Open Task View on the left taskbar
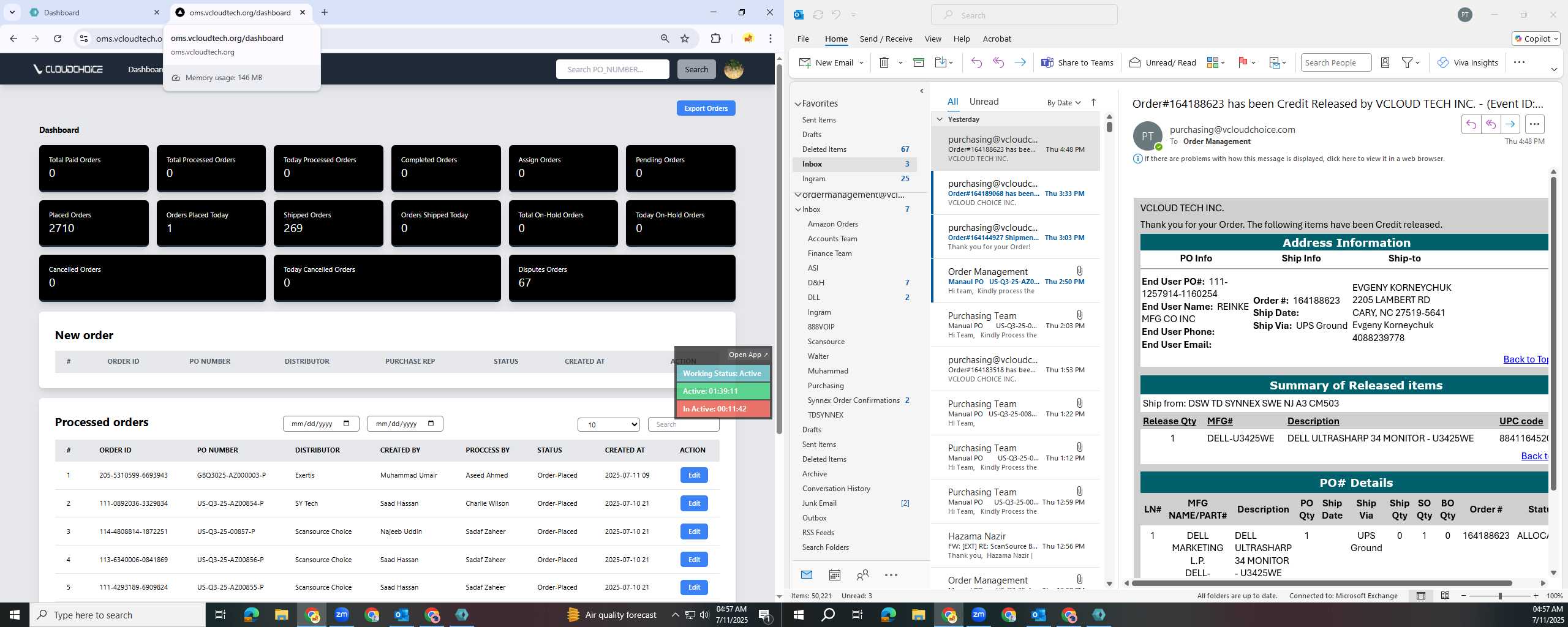 (221, 615)
